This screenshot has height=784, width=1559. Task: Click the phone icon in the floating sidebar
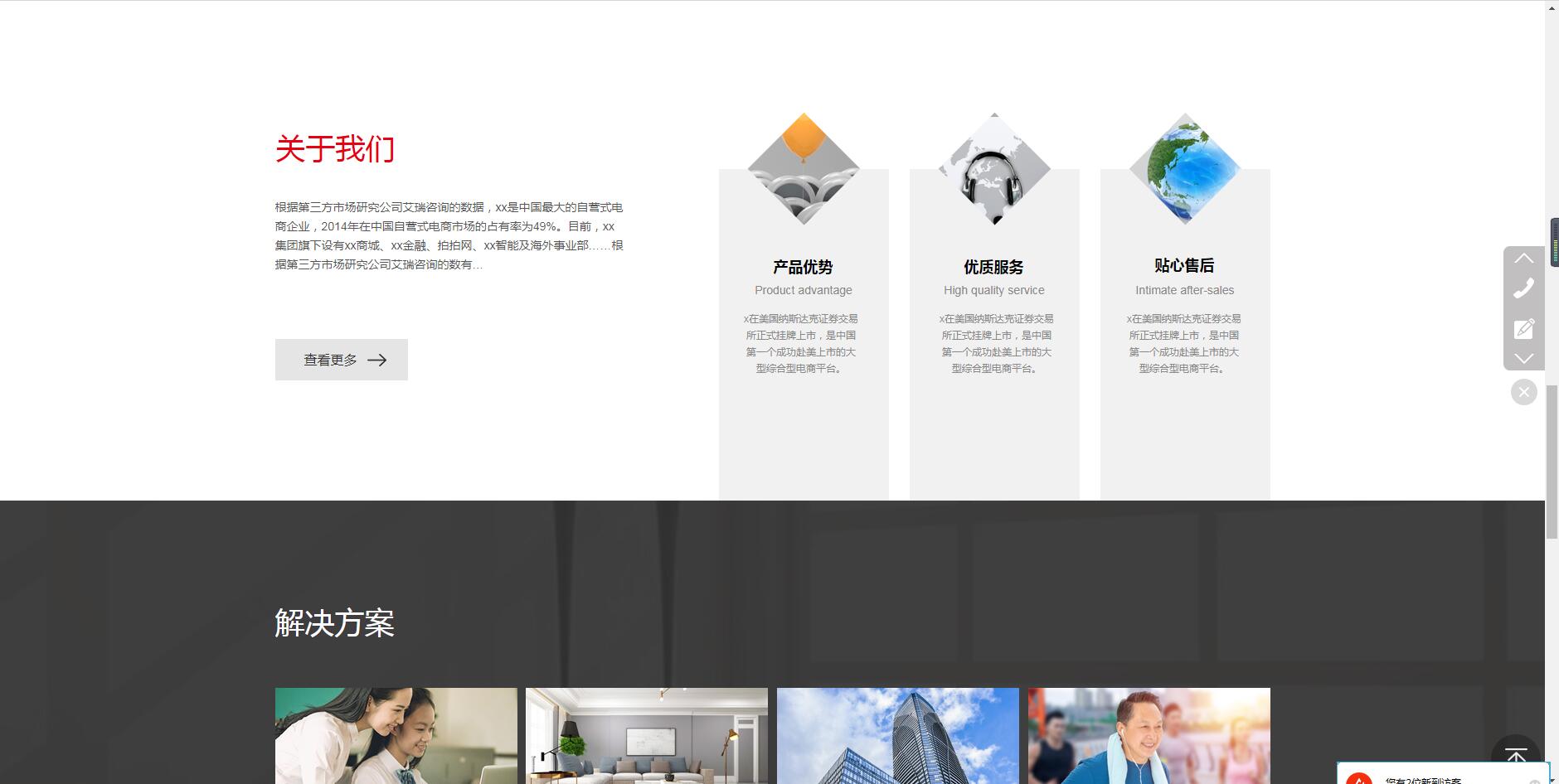(1523, 288)
